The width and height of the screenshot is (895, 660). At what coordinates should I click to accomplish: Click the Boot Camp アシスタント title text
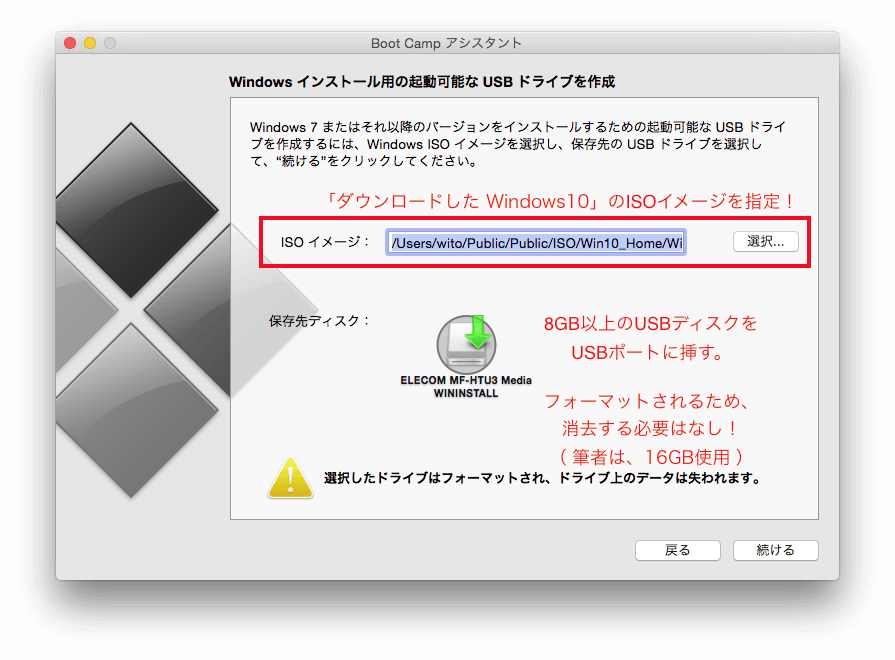(446, 43)
